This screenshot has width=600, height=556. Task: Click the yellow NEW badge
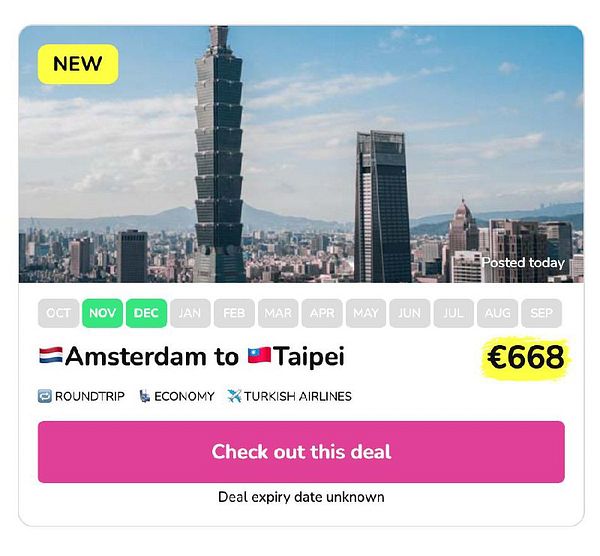[78, 64]
